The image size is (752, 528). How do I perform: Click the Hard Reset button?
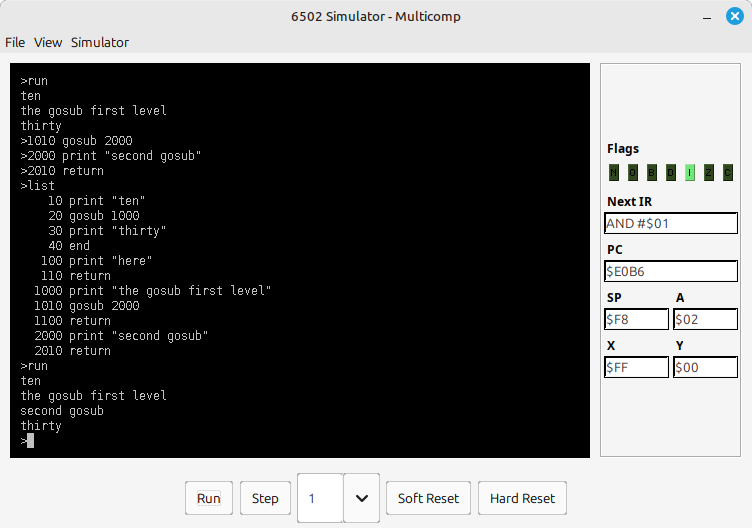(522, 498)
